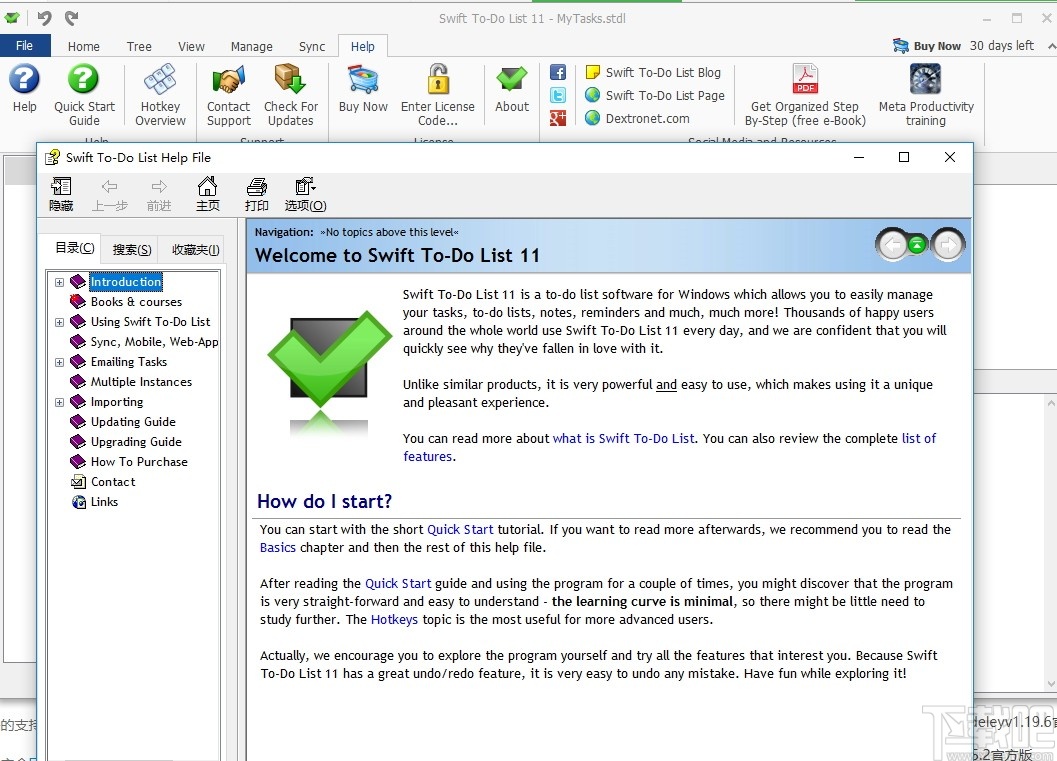Switch to the Sync ribbon tab
The height and width of the screenshot is (761, 1057).
[311, 47]
